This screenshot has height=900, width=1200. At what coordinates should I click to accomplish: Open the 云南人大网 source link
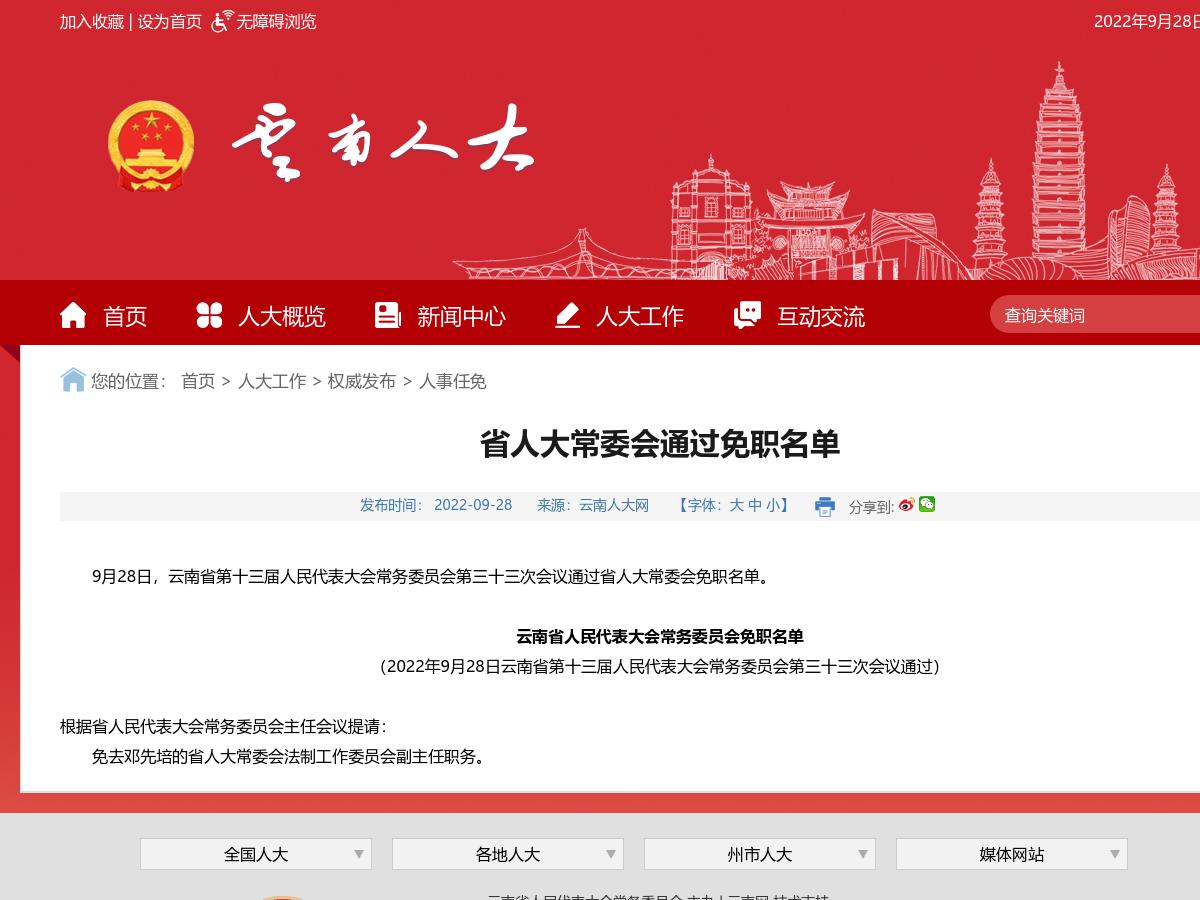click(x=614, y=505)
